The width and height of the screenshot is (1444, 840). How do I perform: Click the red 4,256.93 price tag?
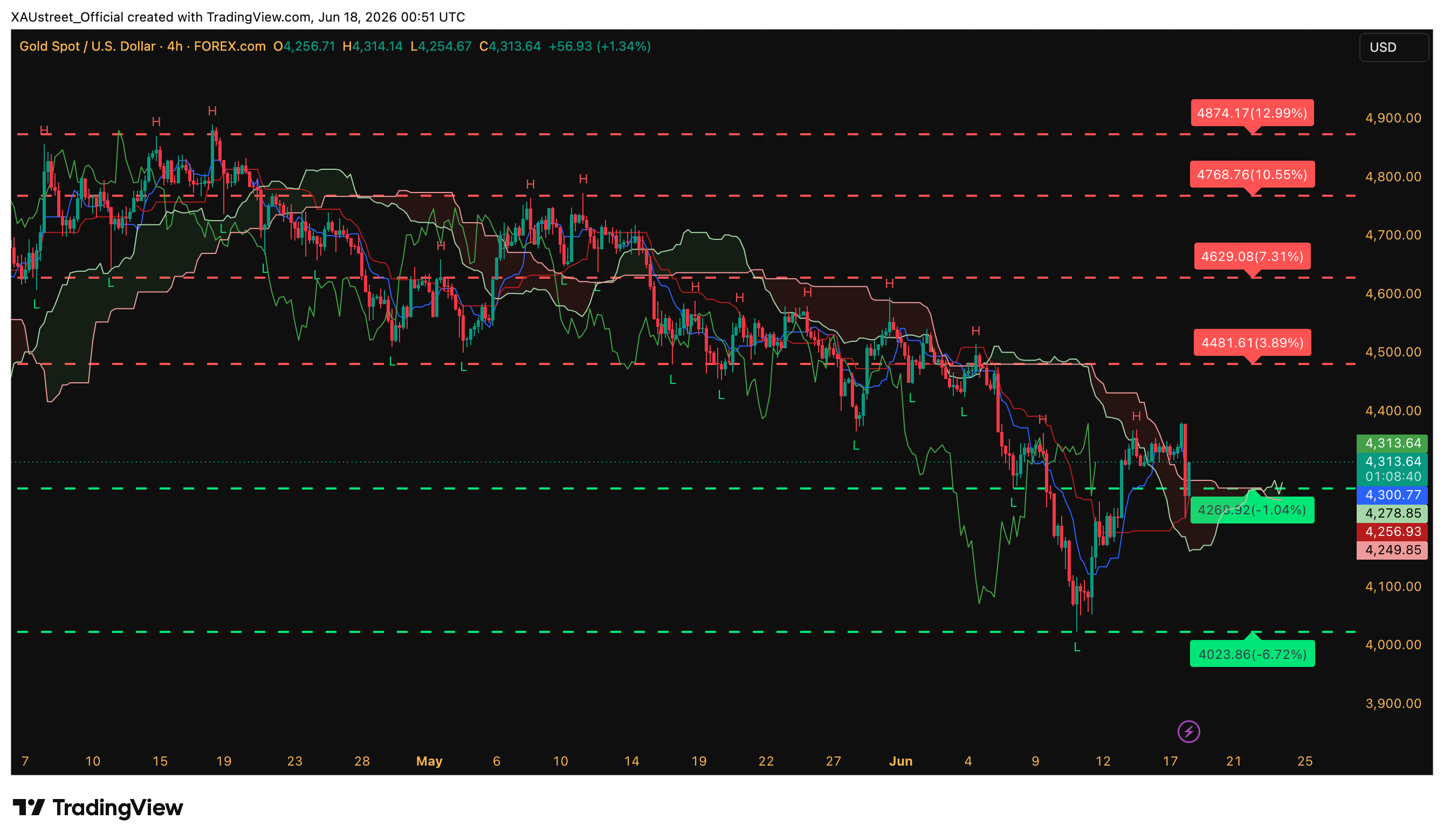click(x=1392, y=531)
